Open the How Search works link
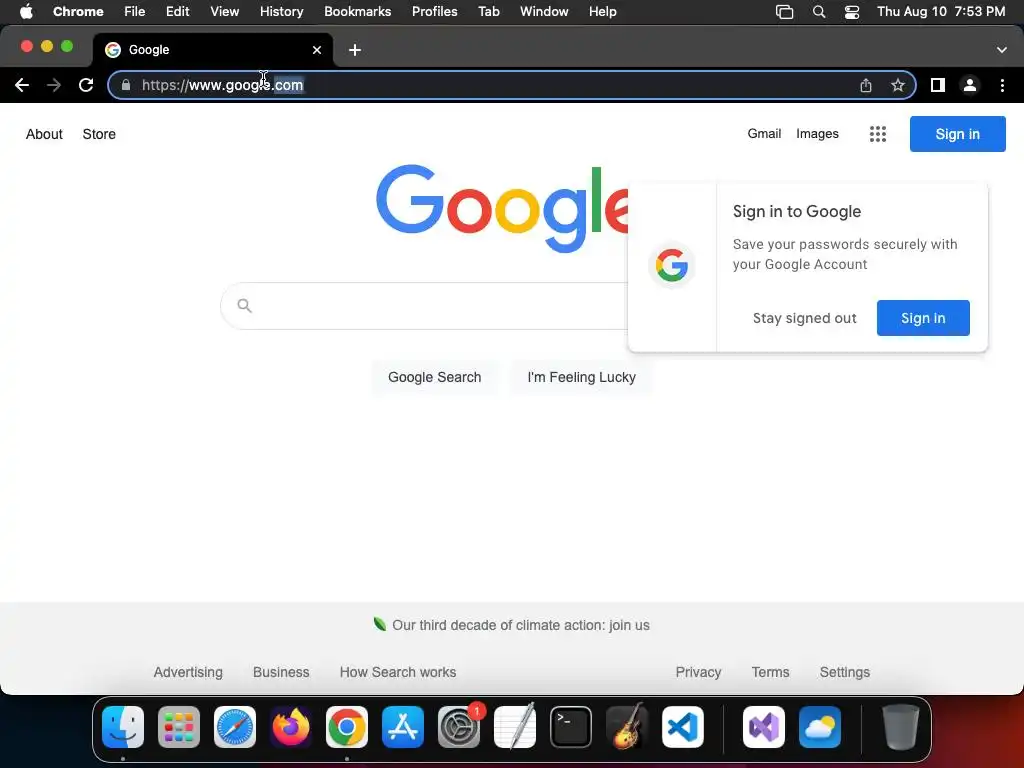Image resolution: width=1024 pixels, height=768 pixels. (x=398, y=672)
